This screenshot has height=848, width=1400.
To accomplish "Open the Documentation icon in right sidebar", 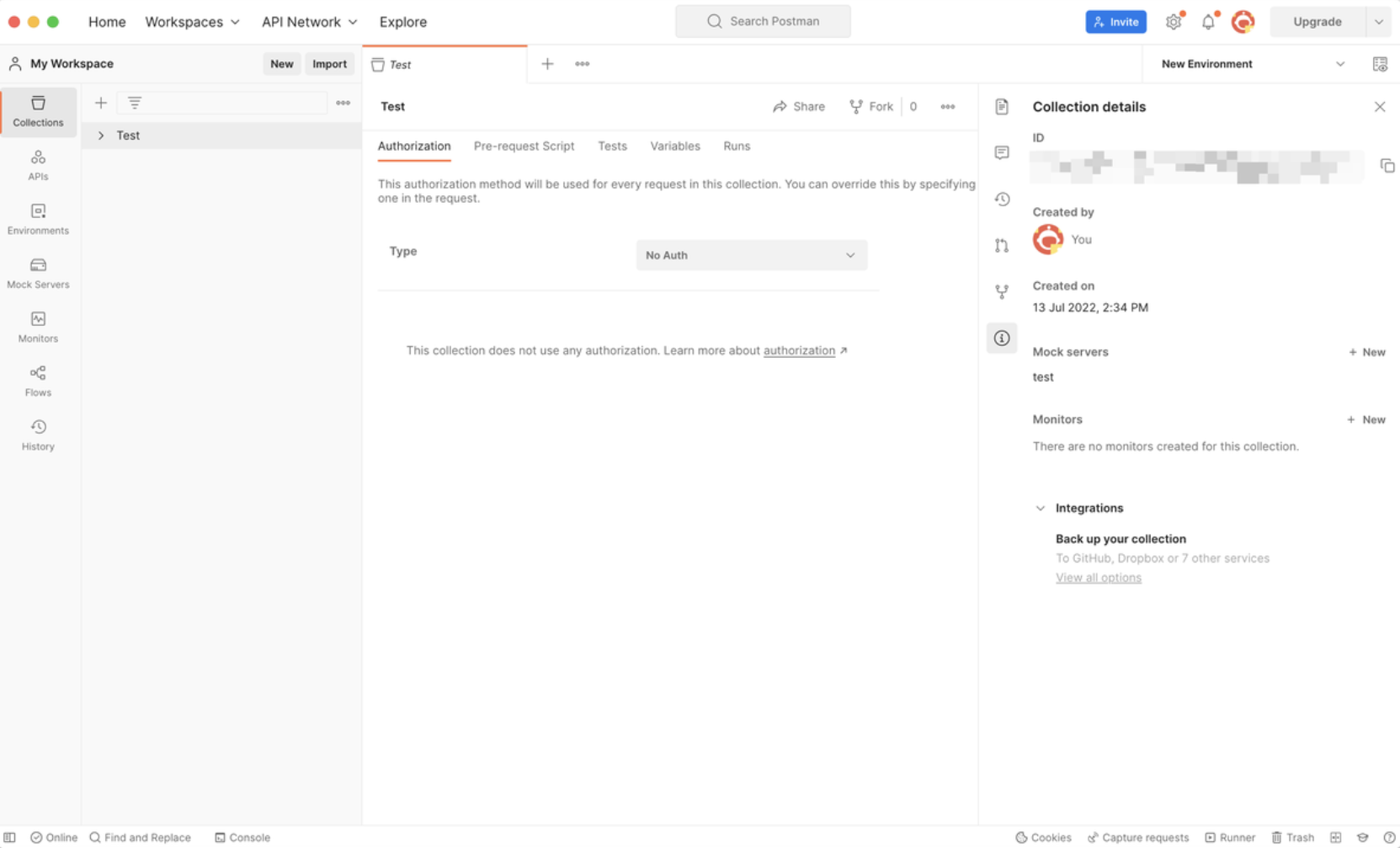I will pyautogui.click(x=1002, y=107).
